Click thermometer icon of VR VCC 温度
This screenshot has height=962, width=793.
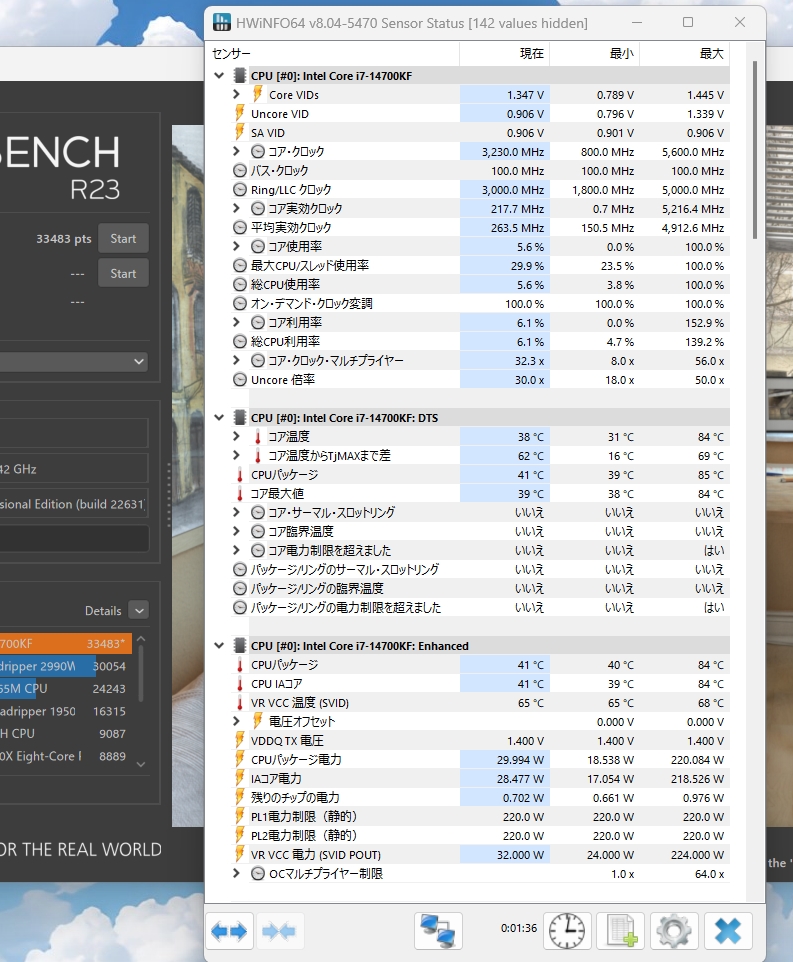pyautogui.click(x=240, y=702)
